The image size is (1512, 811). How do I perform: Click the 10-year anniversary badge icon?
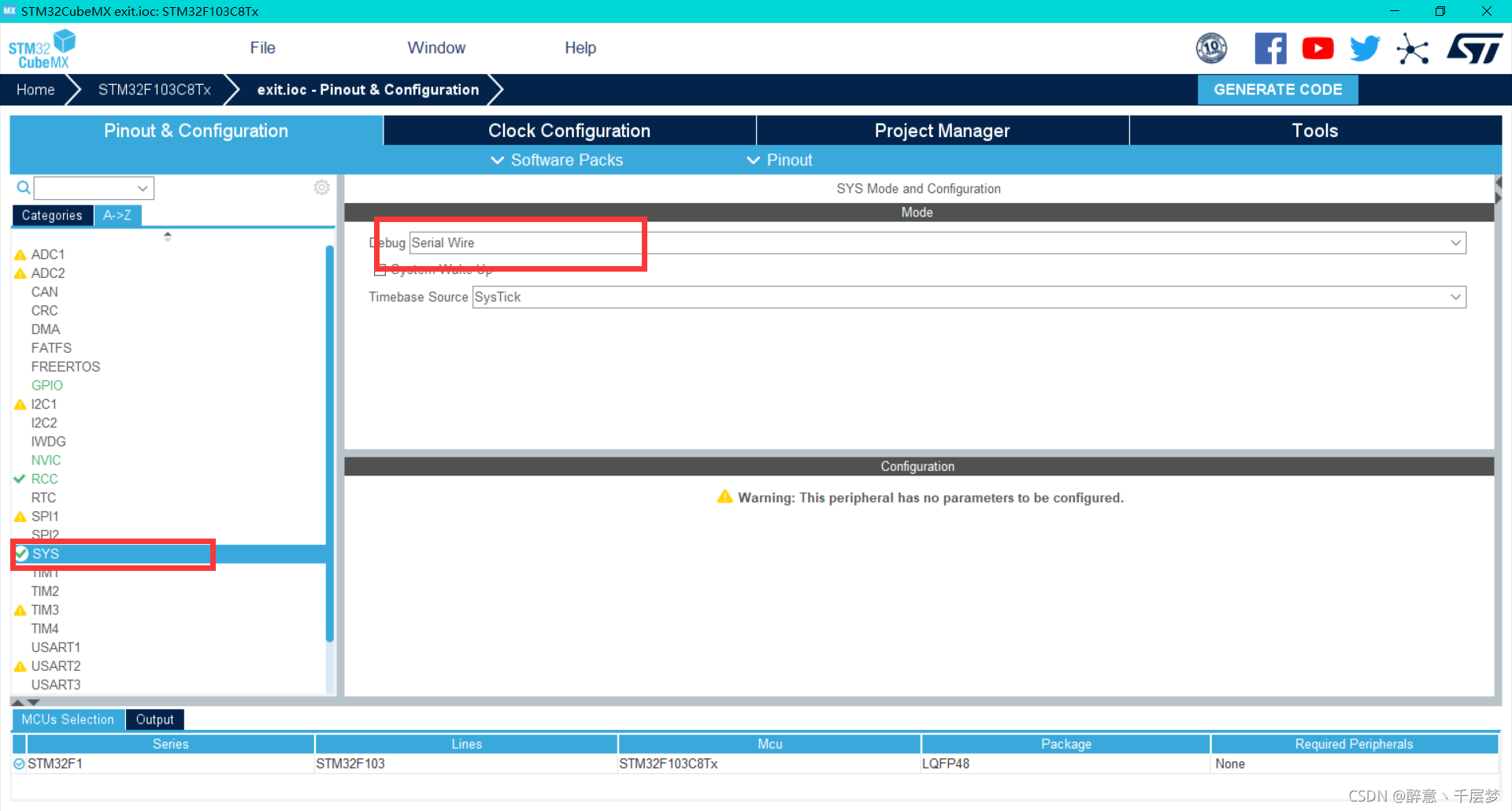(1211, 49)
